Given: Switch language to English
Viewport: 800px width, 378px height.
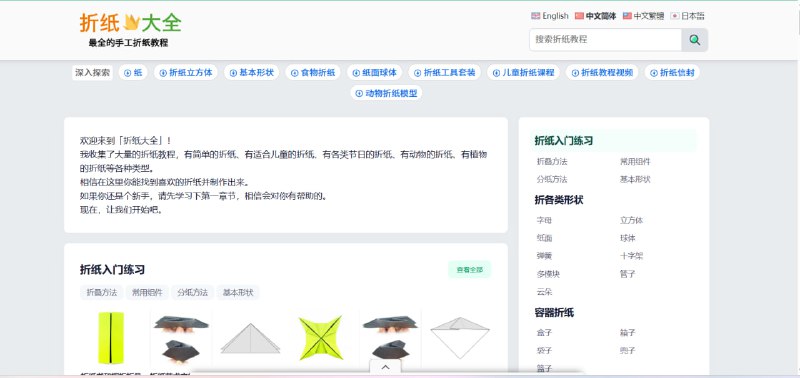Looking at the screenshot, I should (549, 16).
